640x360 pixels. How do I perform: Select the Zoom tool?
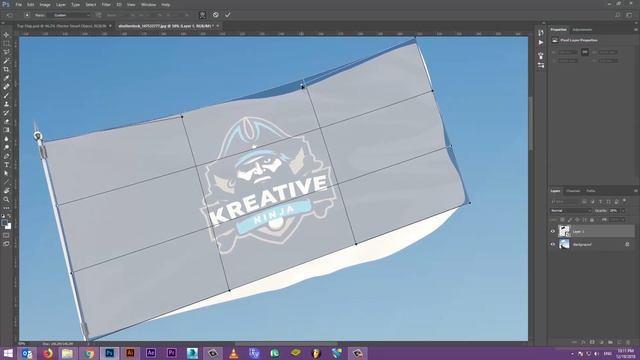click(x=6, y=199)
